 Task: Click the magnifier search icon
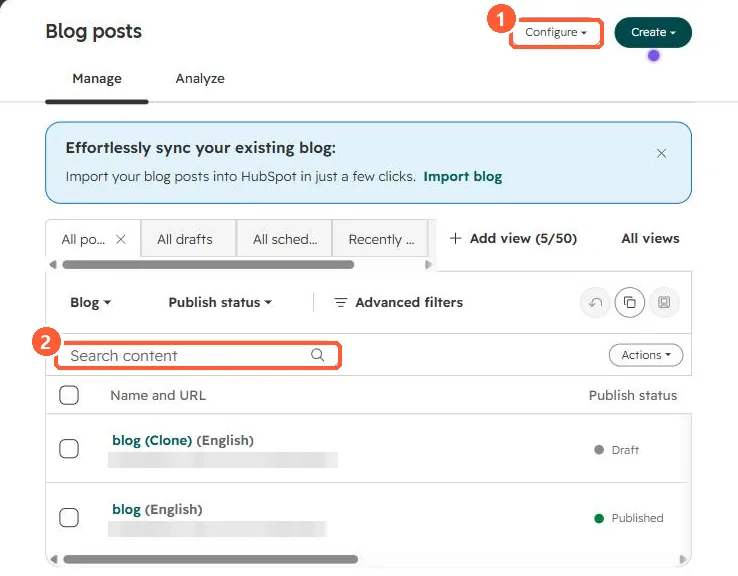click(318, 355)
